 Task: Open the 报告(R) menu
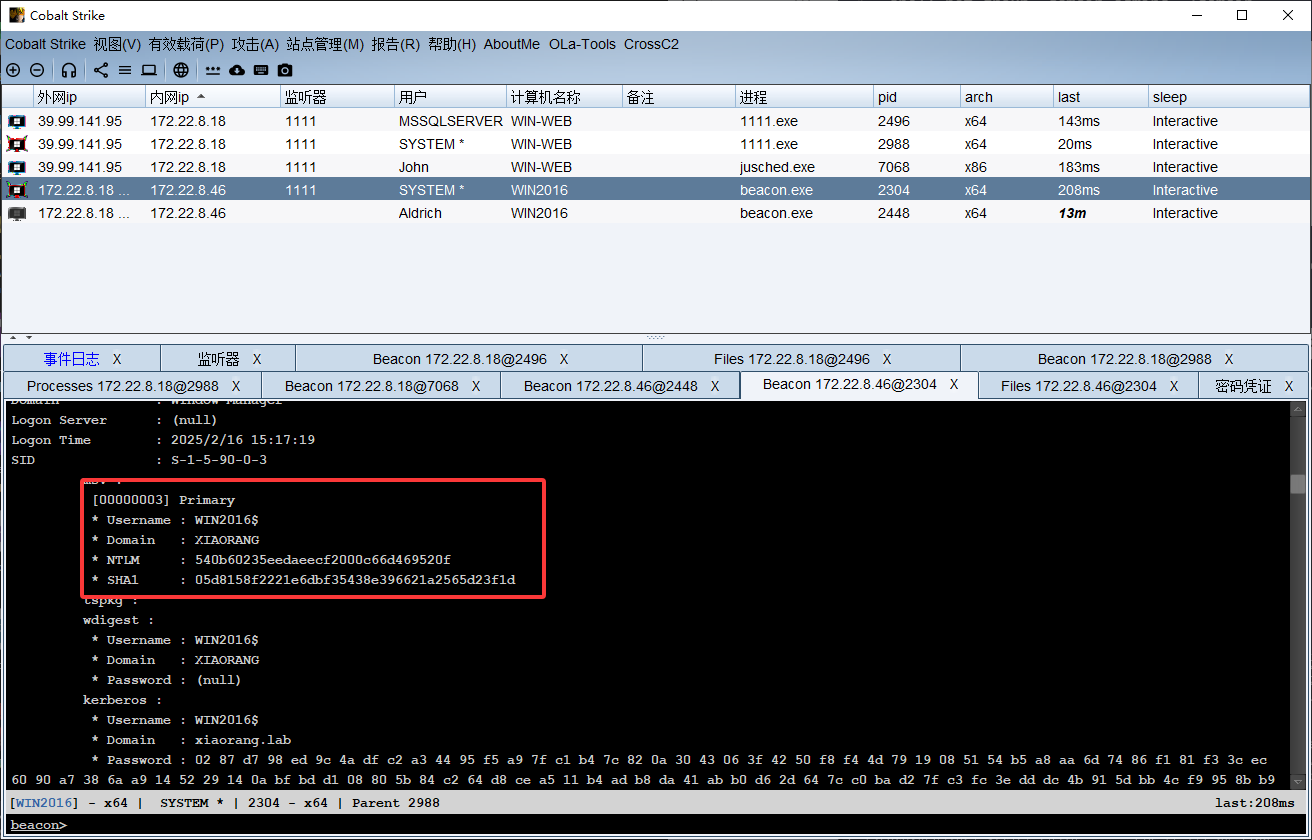395,44
